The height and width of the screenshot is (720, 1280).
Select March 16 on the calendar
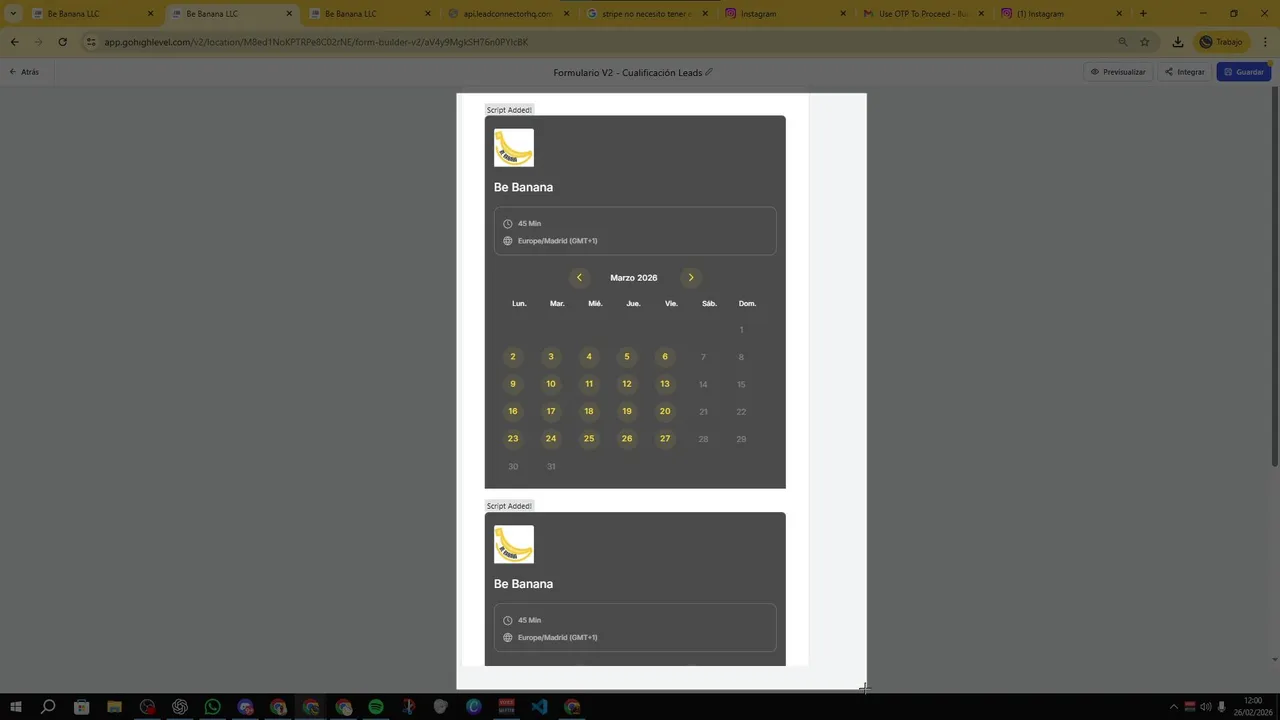coord(513,411)
